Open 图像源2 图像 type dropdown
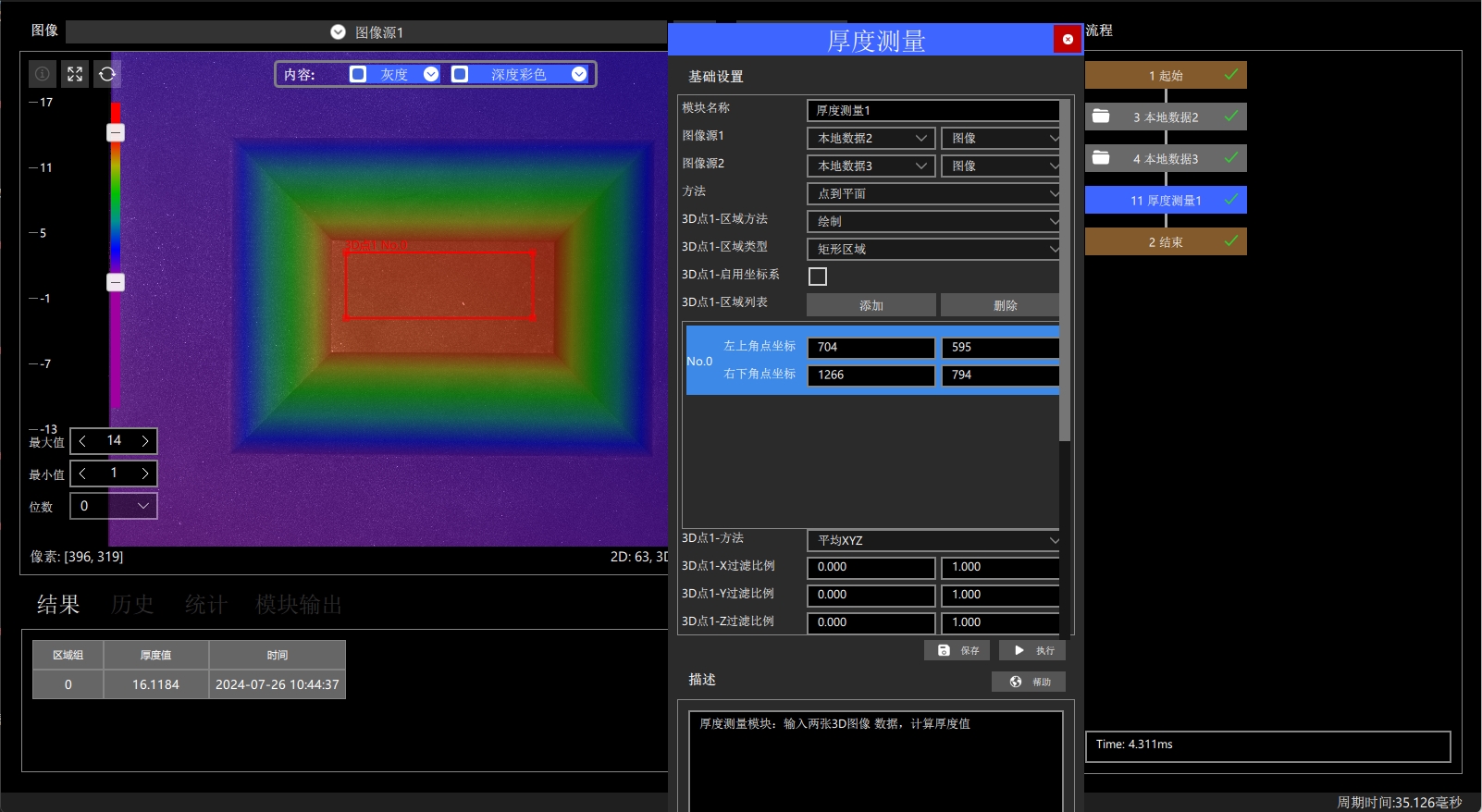1482x812 pixels. pyautogui.click(x=1001, y=166)
